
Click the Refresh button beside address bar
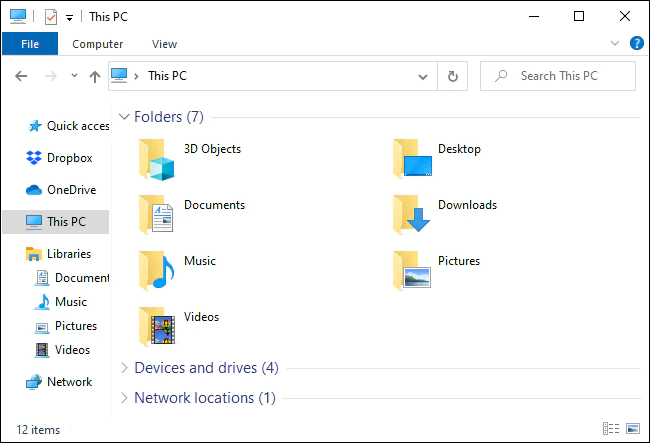tap(453, 76)
